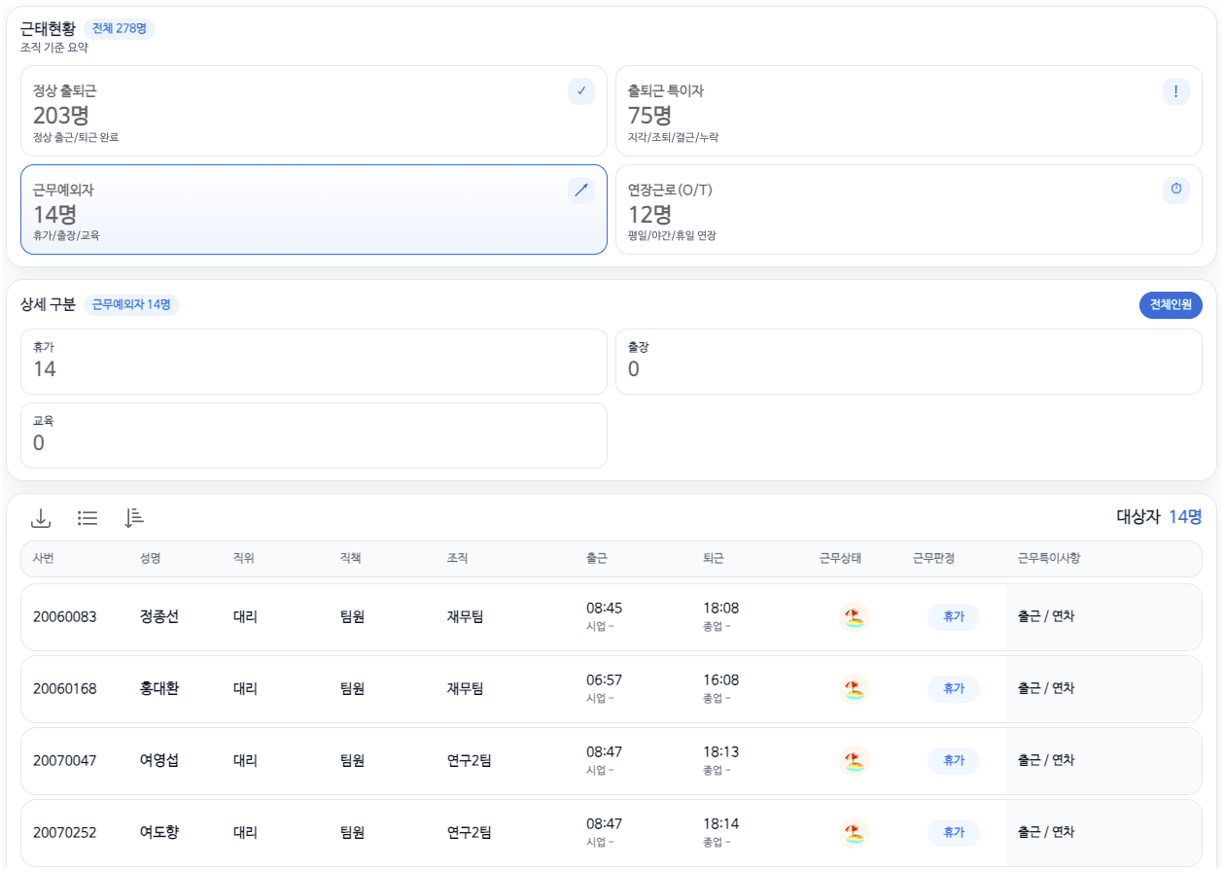Click the 전체 278명 badge
The width and height of the screenshot is (1224, 872).
click(x=119, y=28)
